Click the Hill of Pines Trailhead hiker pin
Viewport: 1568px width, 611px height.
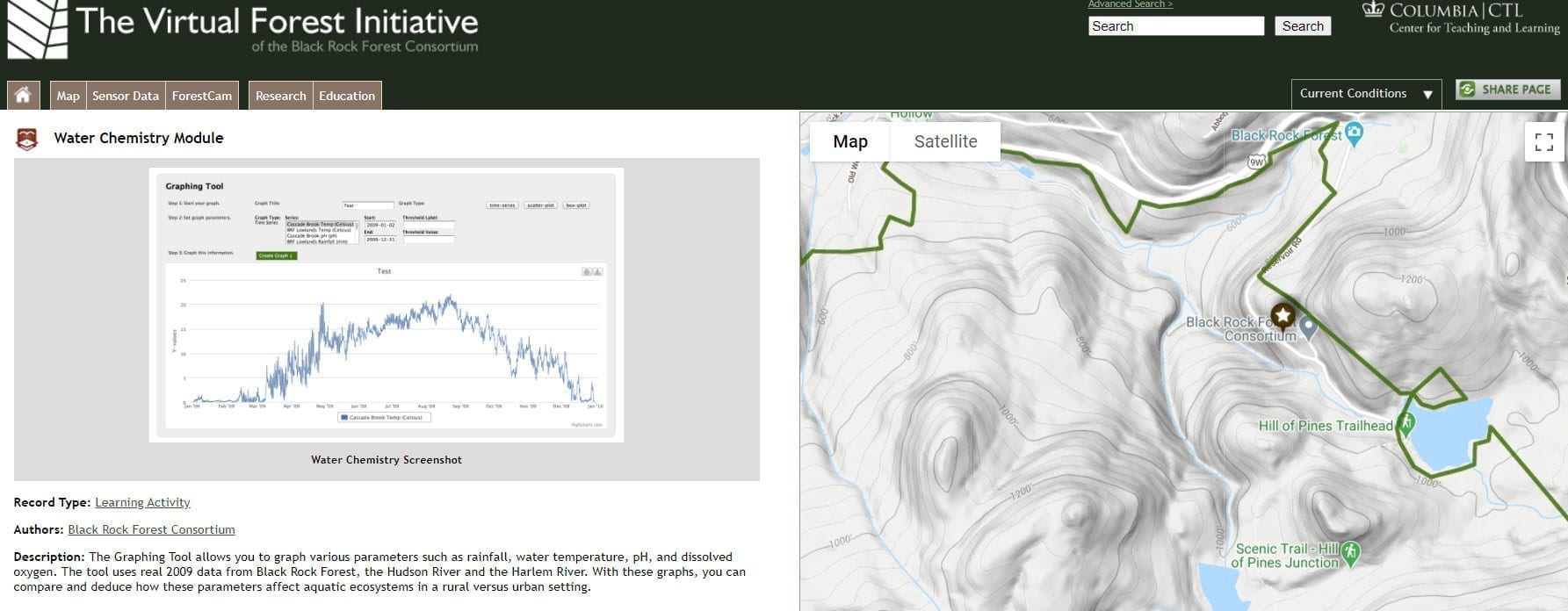click(1405, 425)
